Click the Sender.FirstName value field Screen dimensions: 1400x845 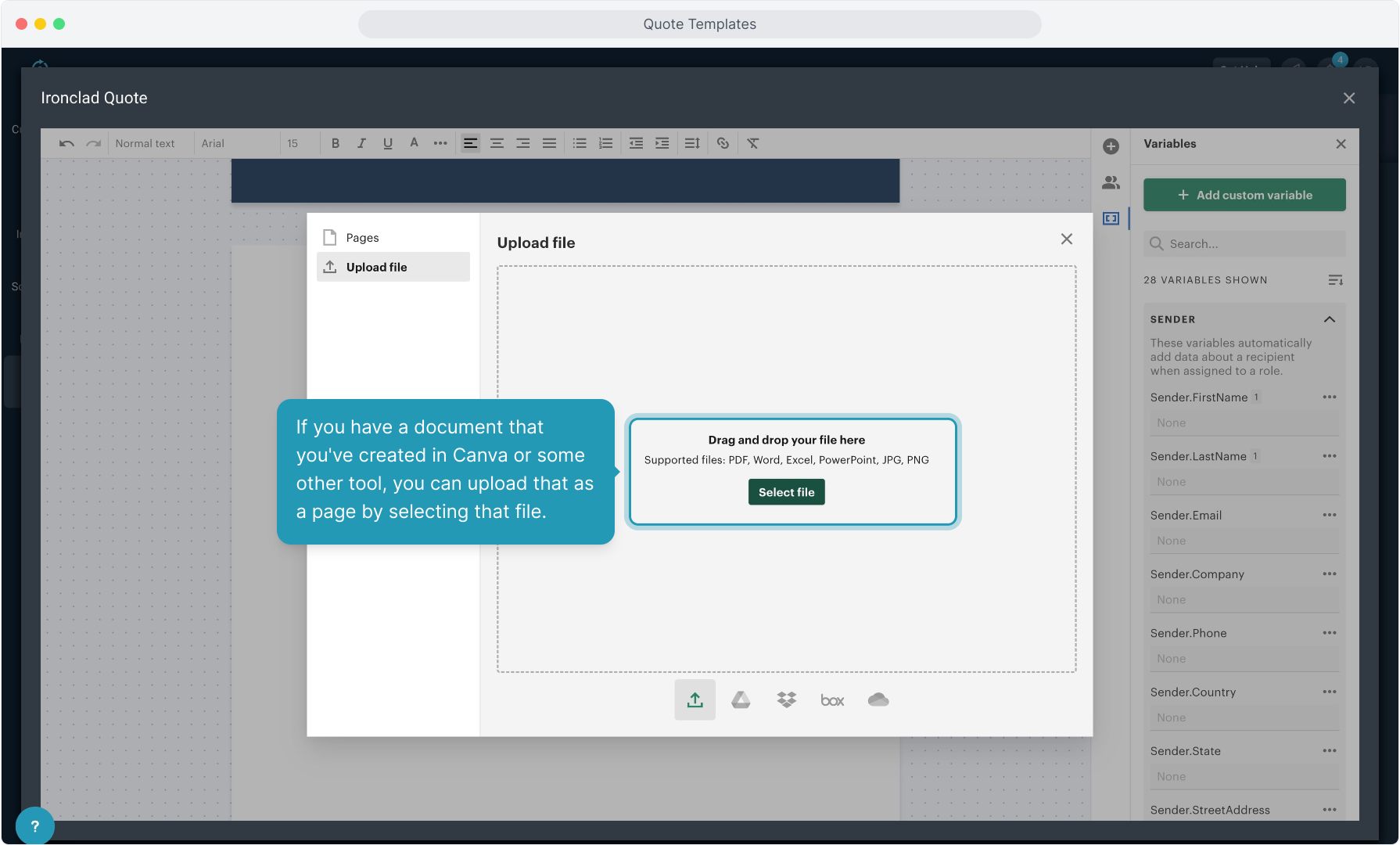pos(1244,423)
